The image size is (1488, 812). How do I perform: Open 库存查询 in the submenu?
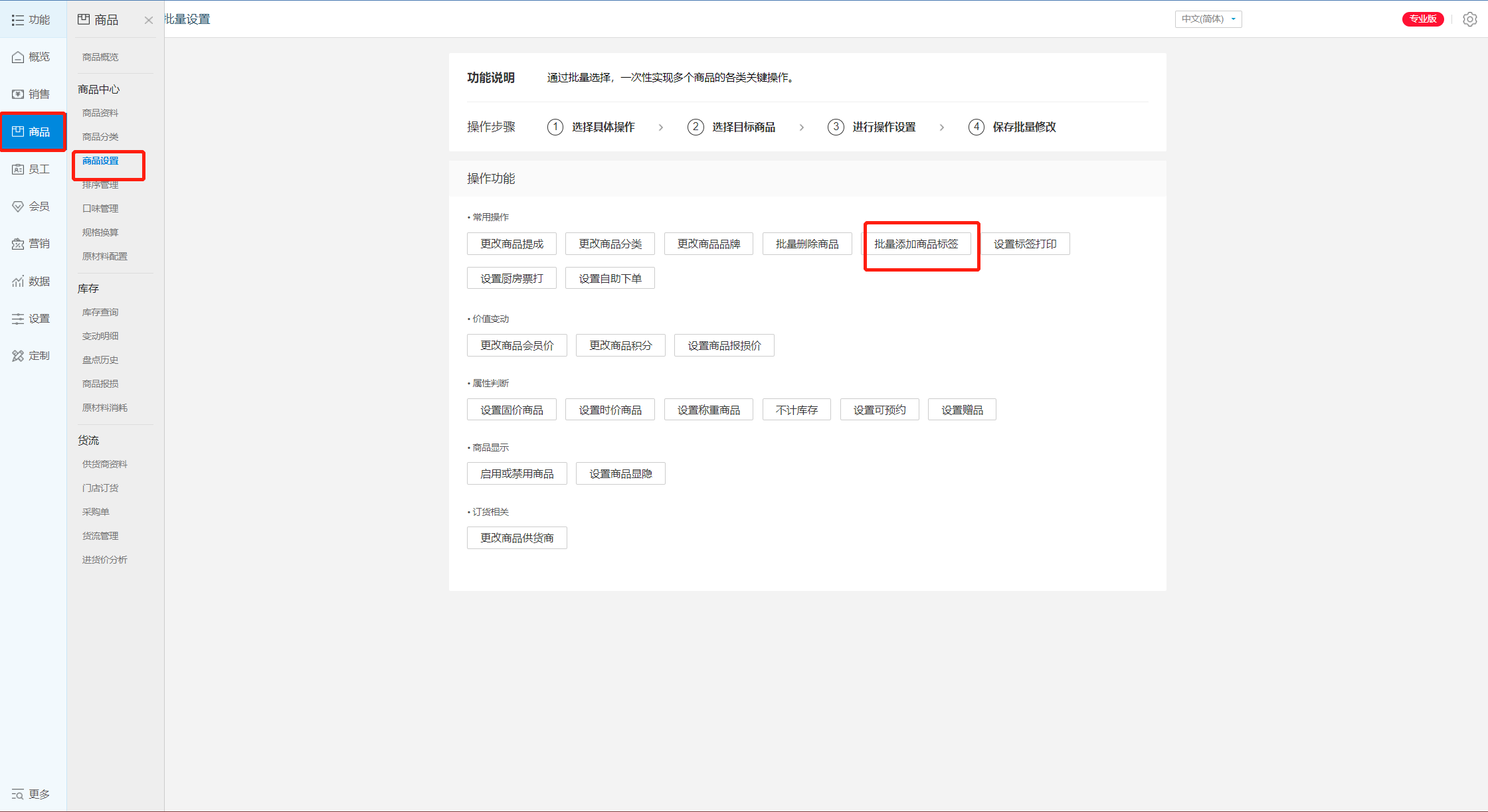click(100, 312)
